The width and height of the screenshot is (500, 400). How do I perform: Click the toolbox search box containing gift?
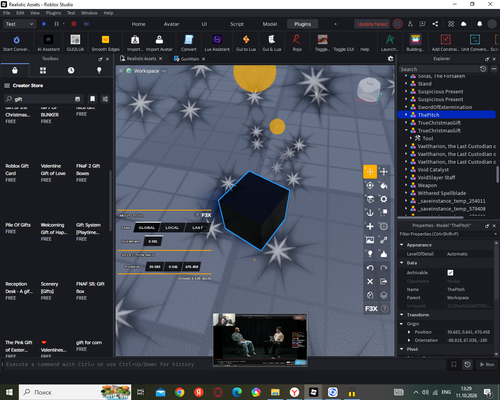(x=43, y=99)
